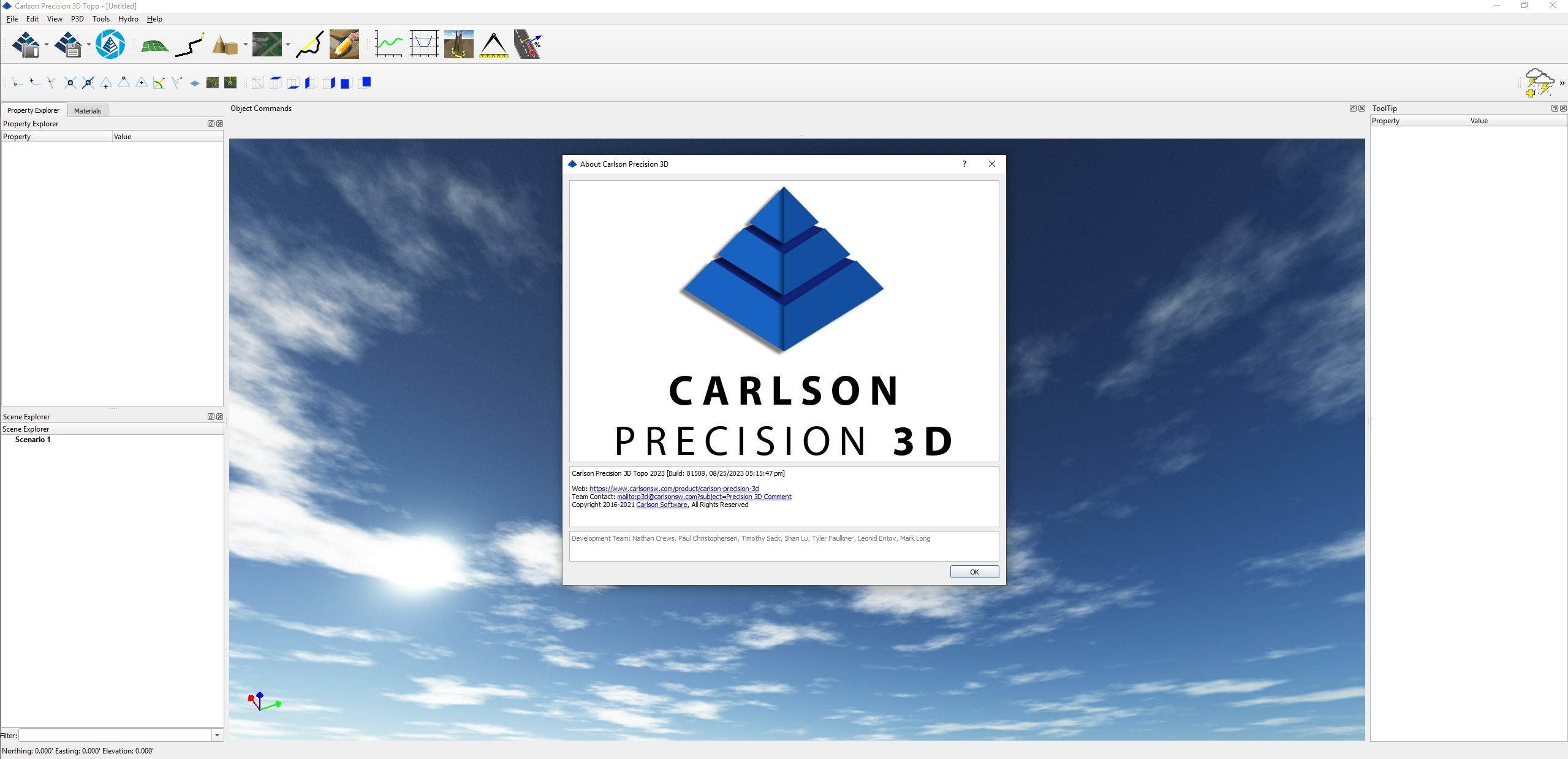Close the About Carlson Precision 3D dialog
Viewport: 1568px width, 759px height.
coord(992,164)
